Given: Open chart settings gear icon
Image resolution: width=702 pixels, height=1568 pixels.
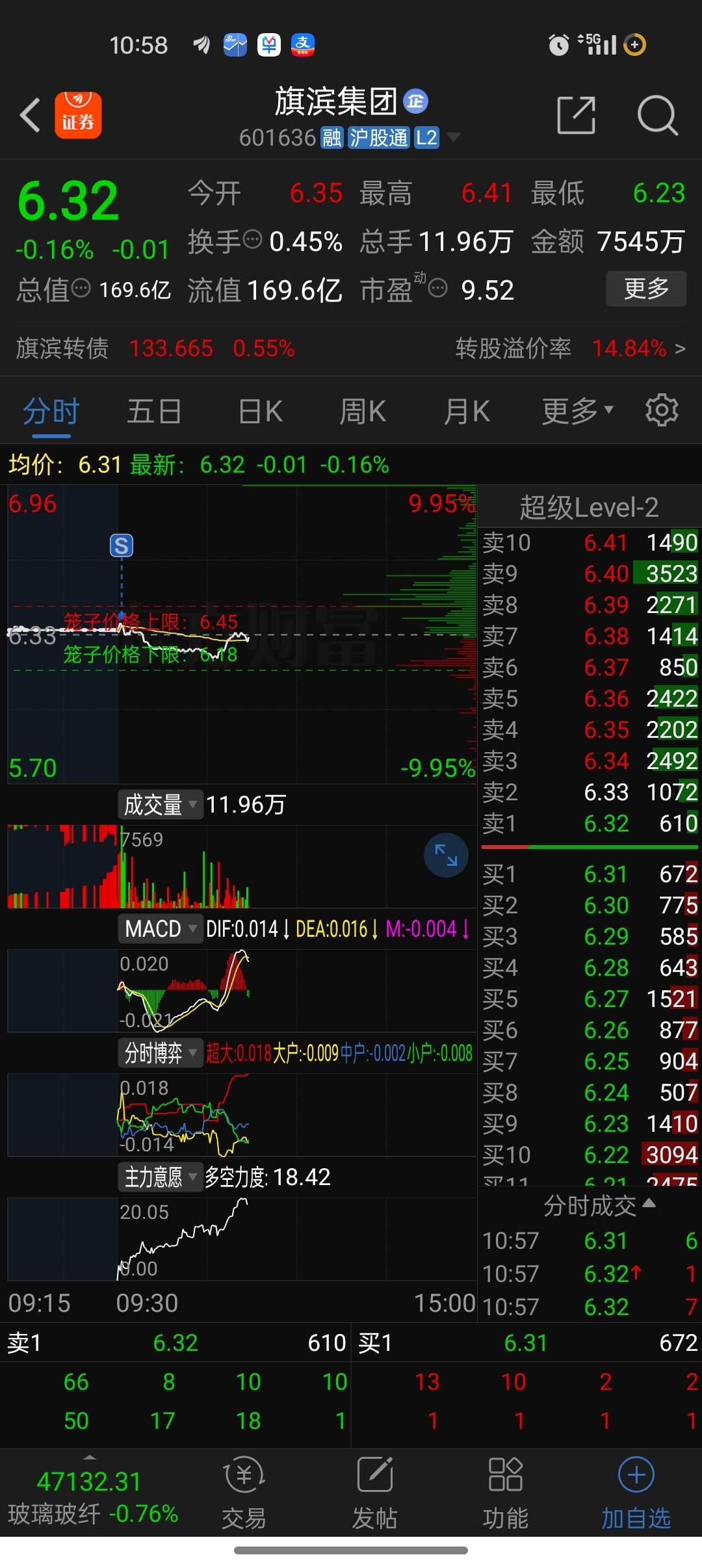Looking at the screenshot, I should coord(662,410).
